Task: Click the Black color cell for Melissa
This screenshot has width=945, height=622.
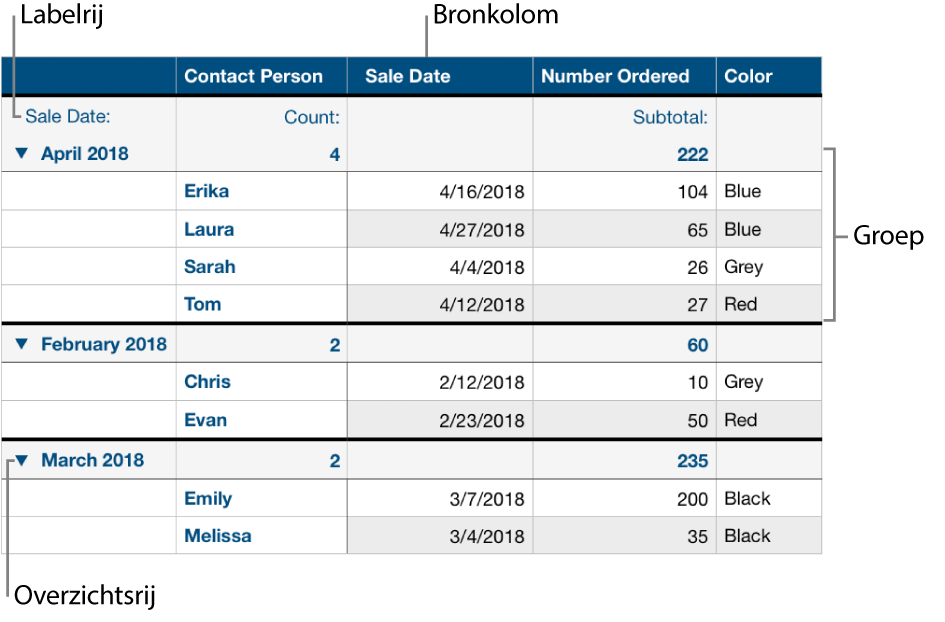Action: 747,536
